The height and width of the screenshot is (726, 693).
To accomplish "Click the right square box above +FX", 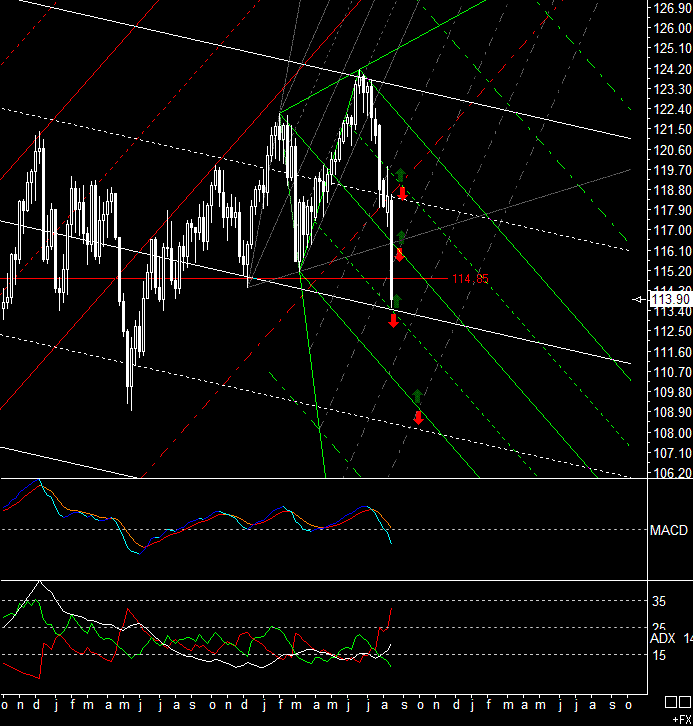I will click(685, 702).
